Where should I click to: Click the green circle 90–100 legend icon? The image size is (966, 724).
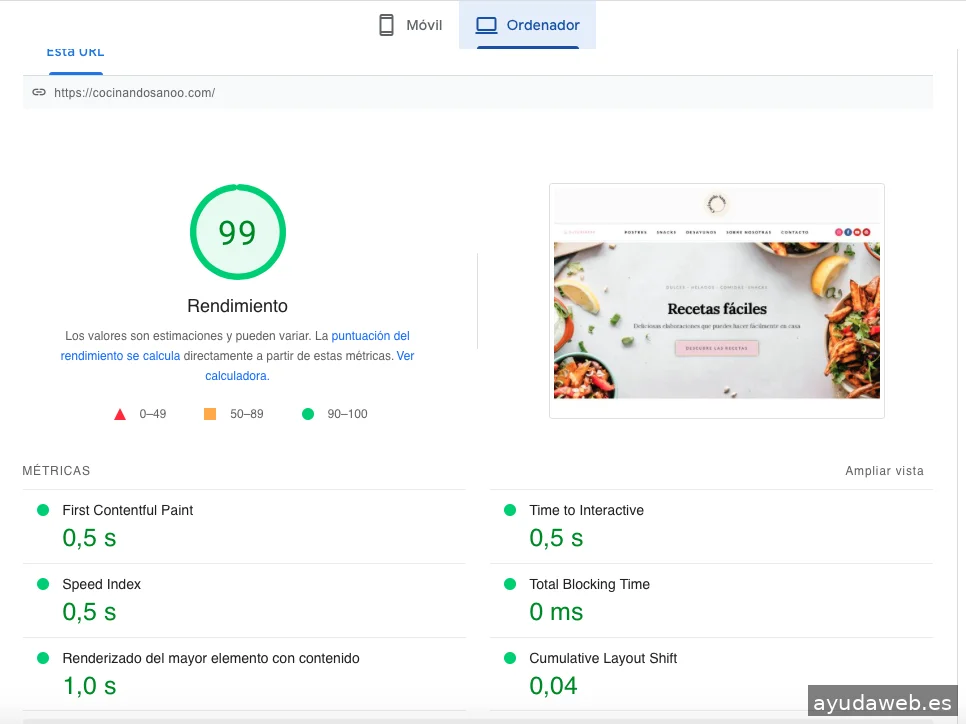tap(308, 414)
